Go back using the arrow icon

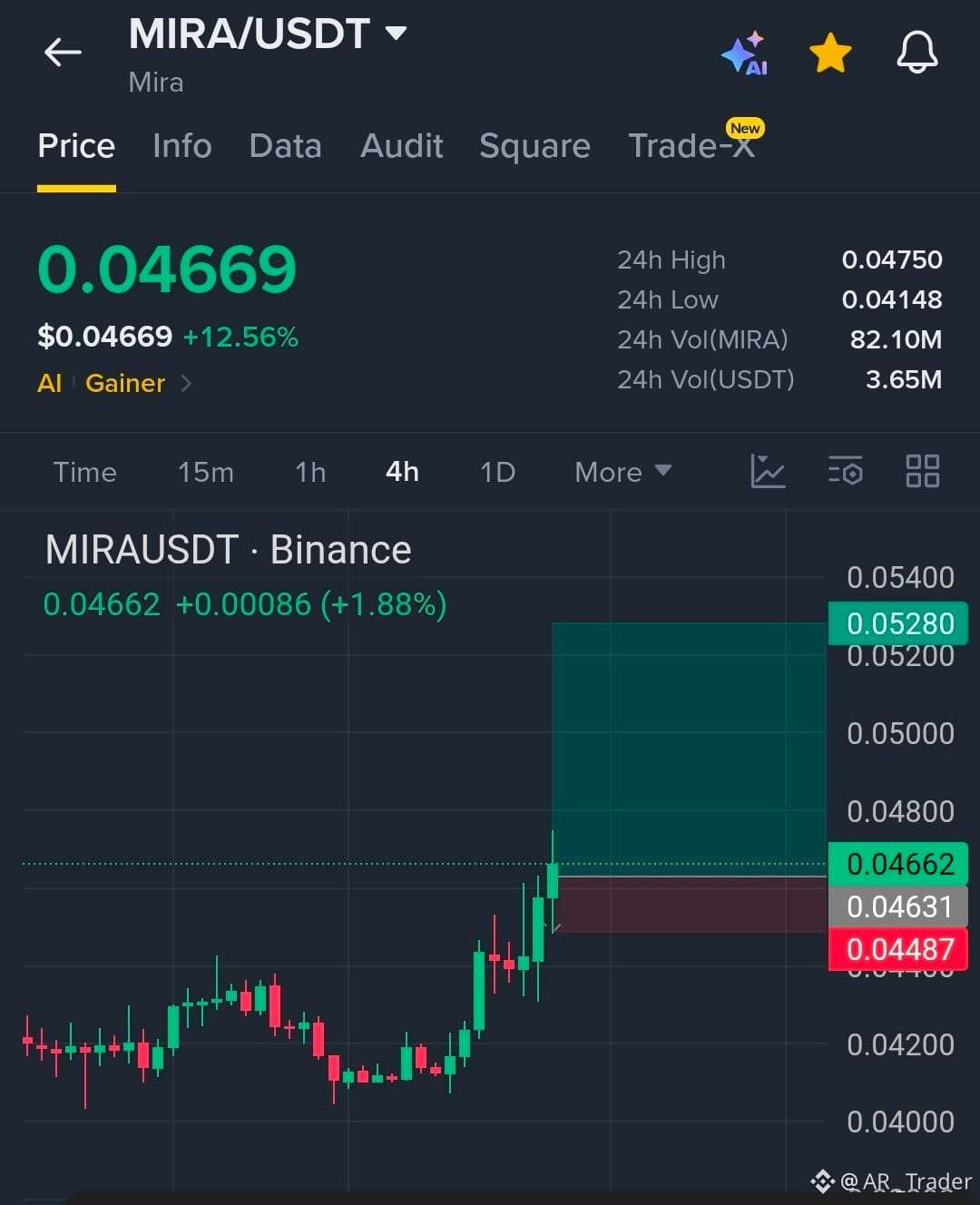[x=63, y=52]
